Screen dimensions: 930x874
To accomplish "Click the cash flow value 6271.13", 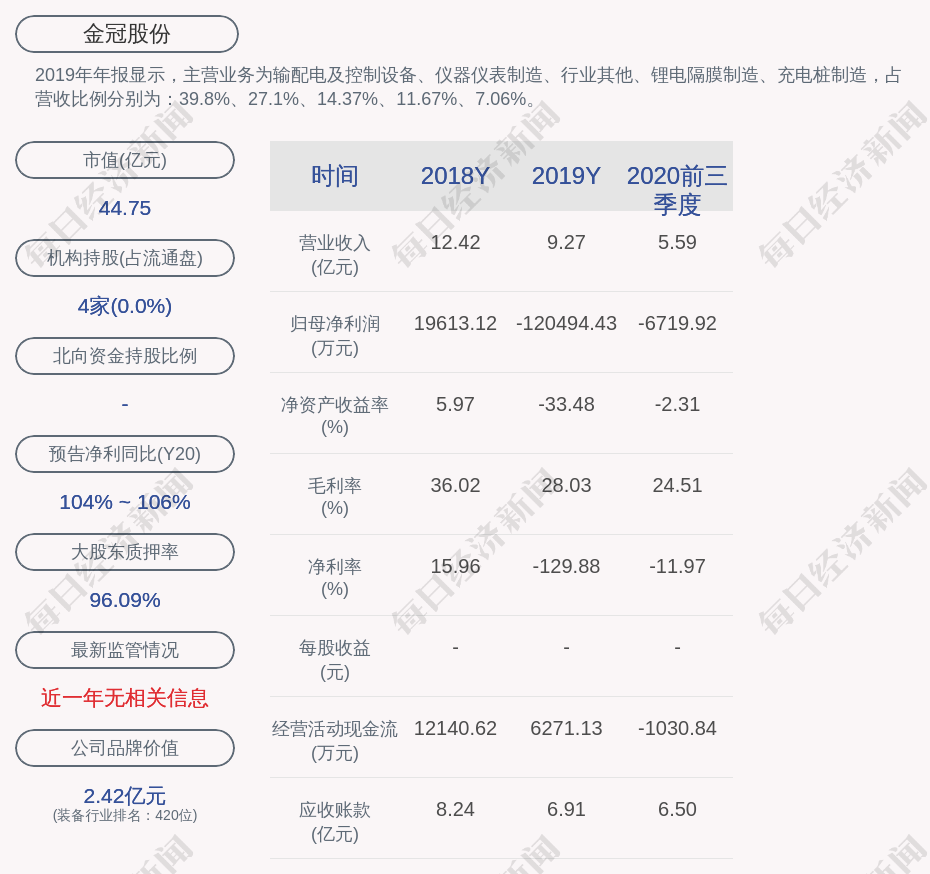I will coord(566,728).
